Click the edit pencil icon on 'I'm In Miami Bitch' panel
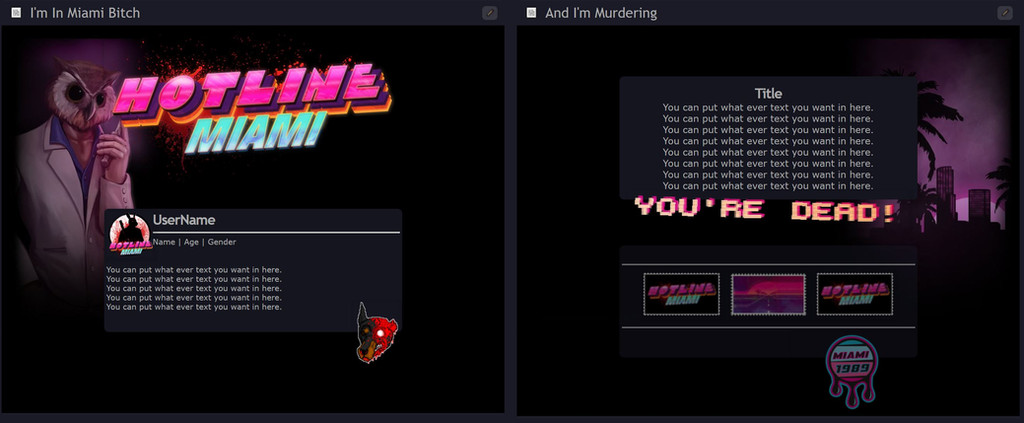 [489, 13]
